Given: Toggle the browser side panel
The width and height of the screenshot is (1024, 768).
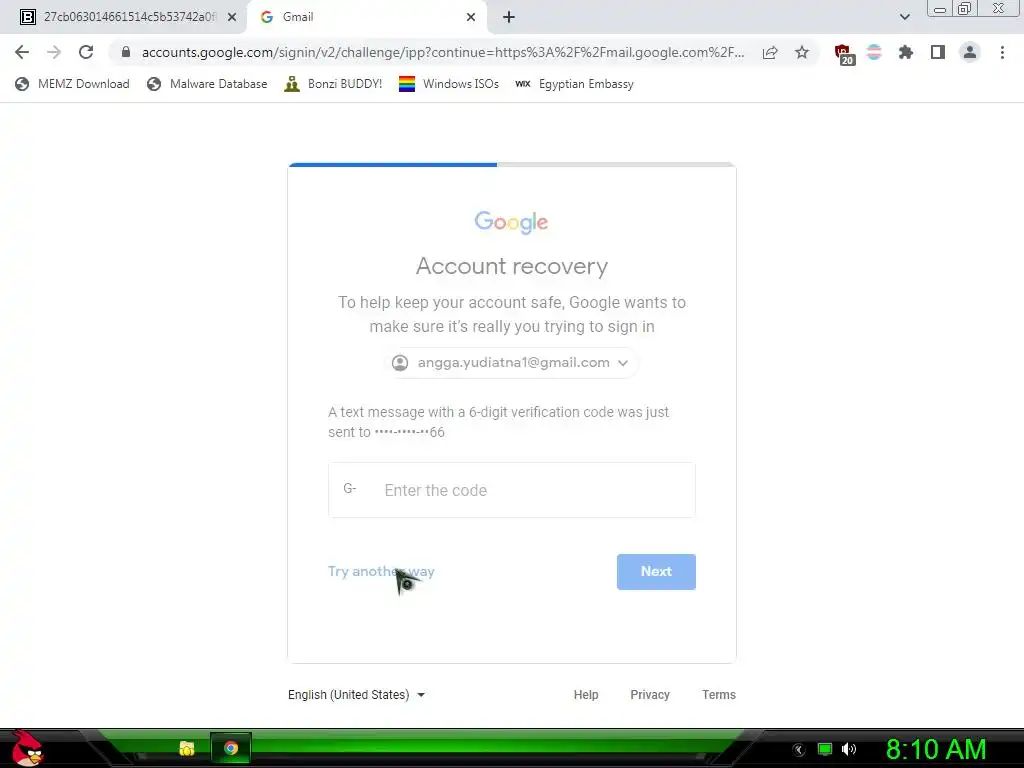Looking at the screenshot, I should click(938, 52).
